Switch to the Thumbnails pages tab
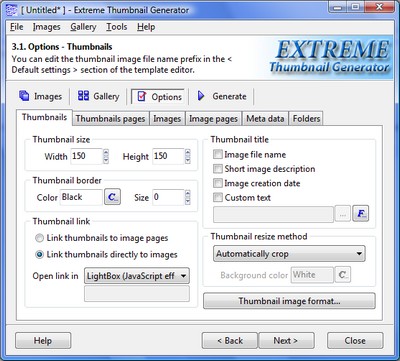Viewport: 400px width, 361px height. pyautogui.click(x=110, y=119)
